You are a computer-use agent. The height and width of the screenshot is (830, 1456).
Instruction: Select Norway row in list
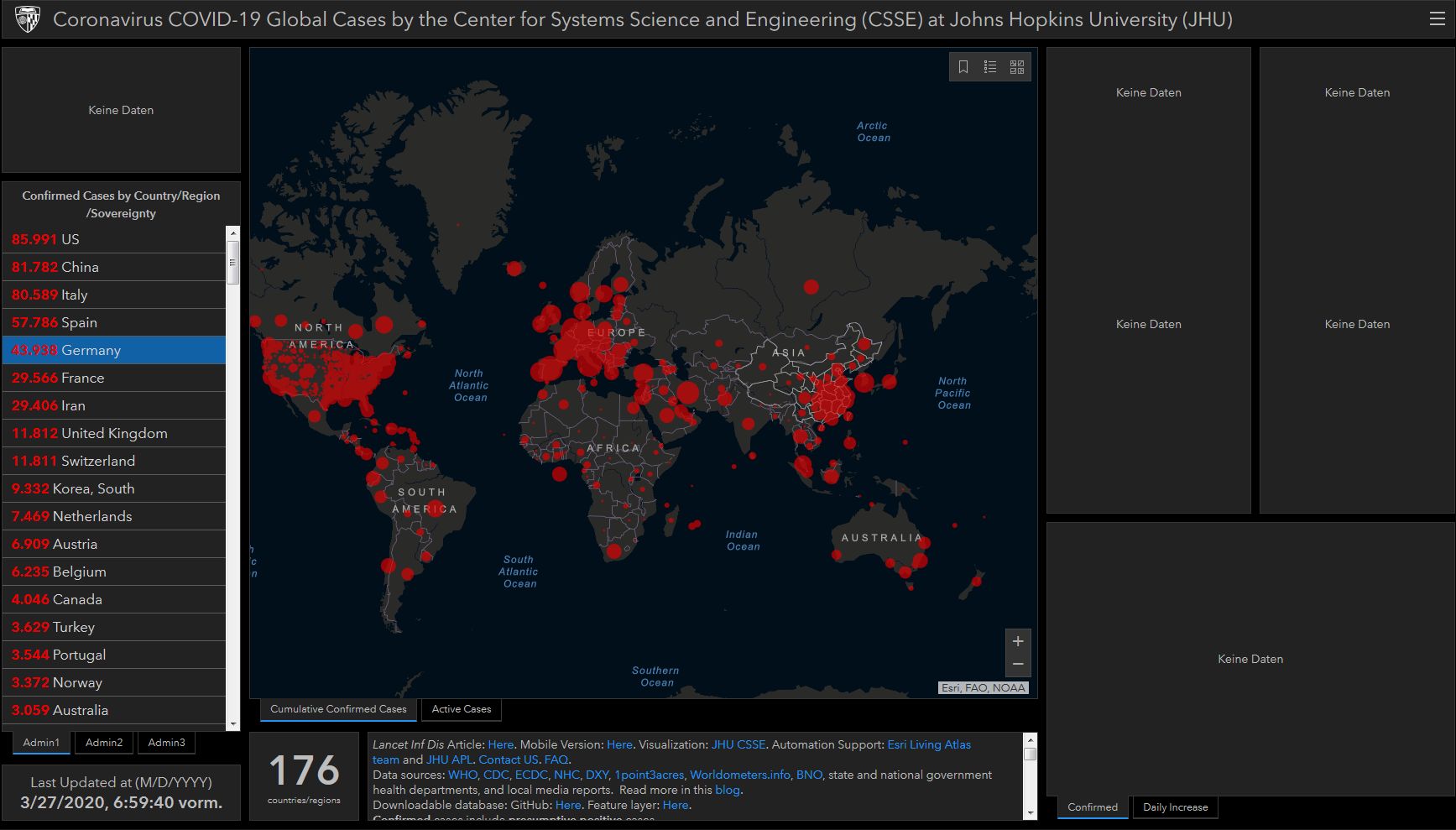tap(114, 682)
